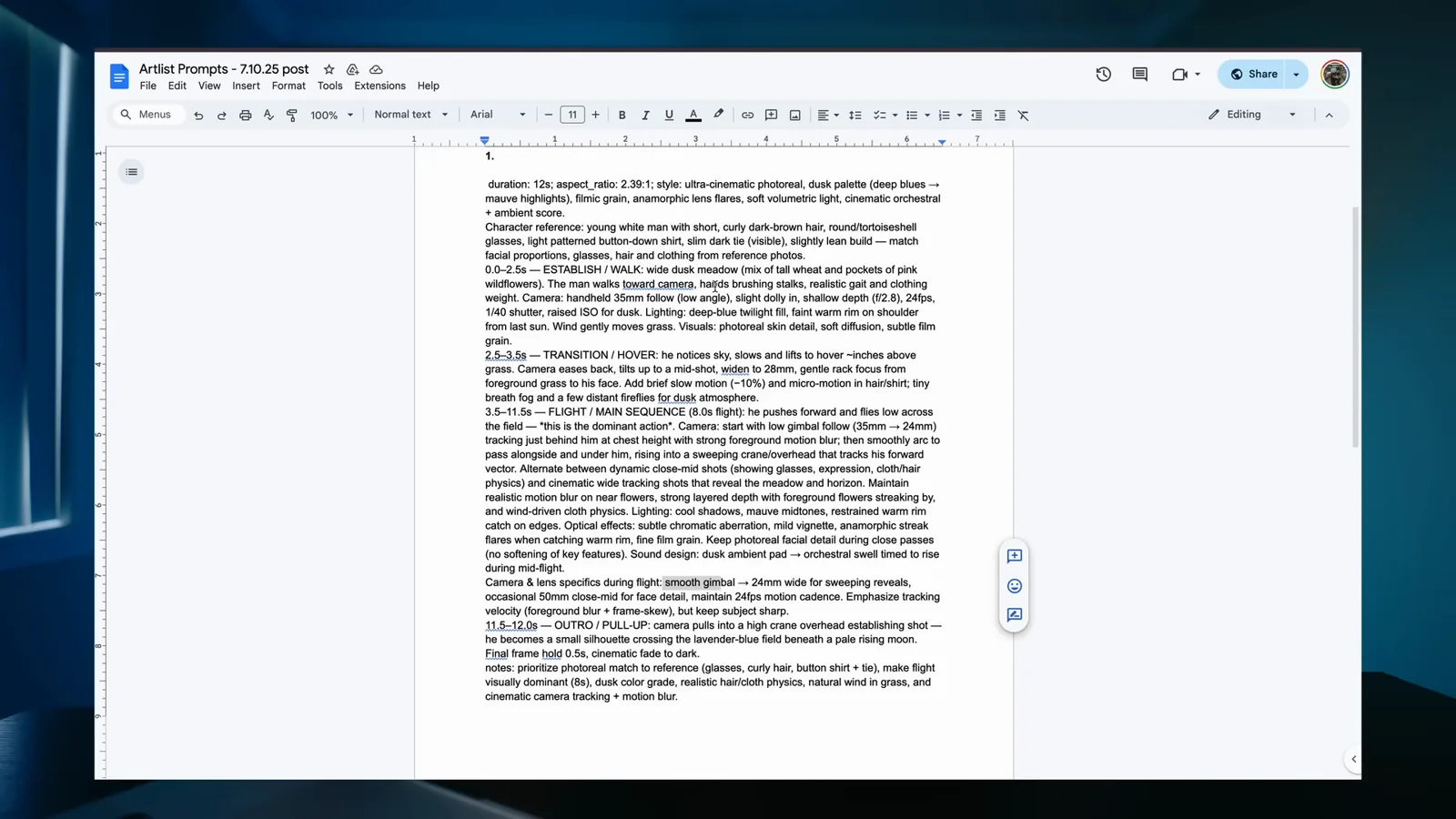Start a Meet call camera icon

1179,75
